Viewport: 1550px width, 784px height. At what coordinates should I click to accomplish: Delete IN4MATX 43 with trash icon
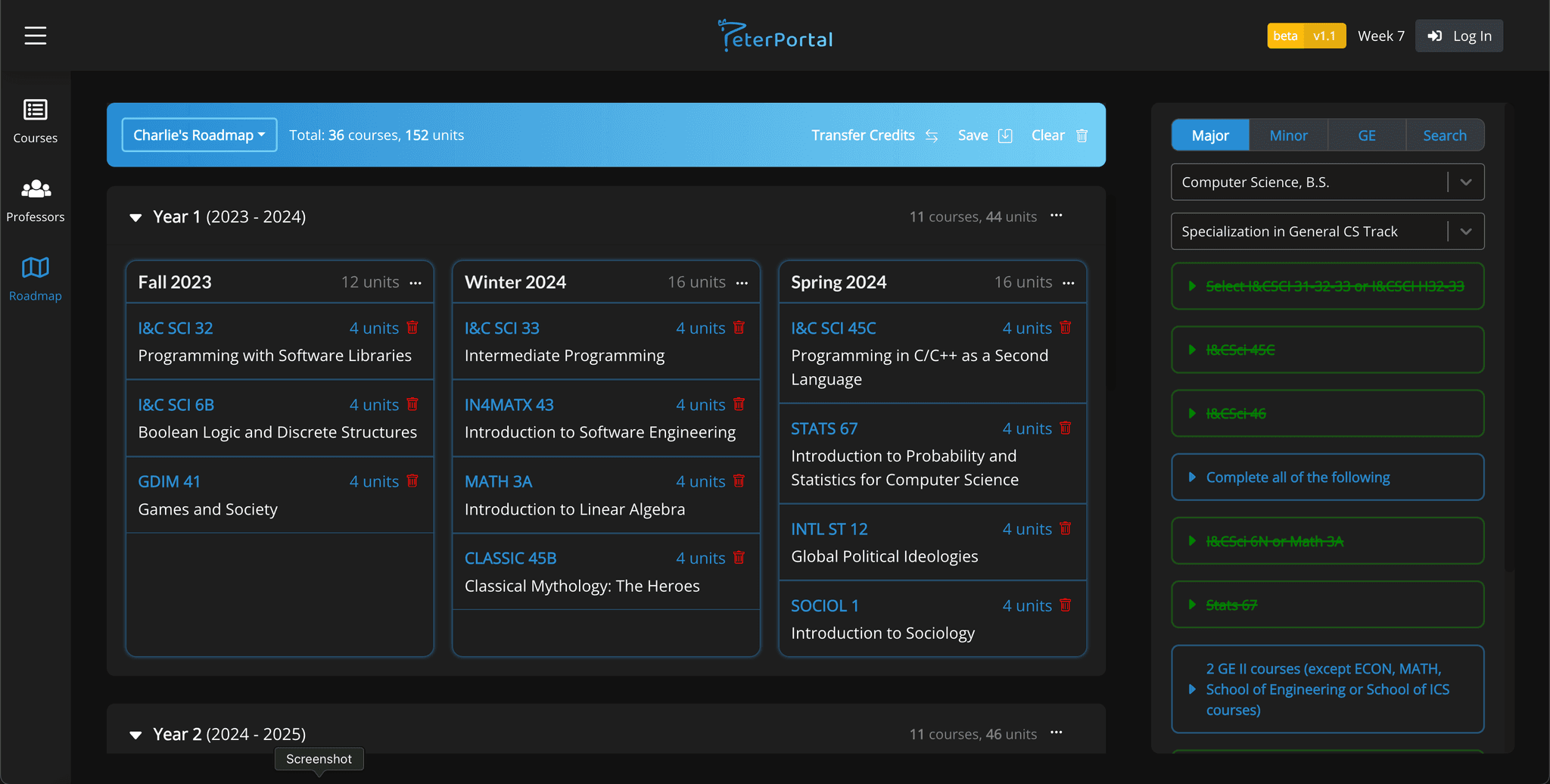(x=739, y=404)
